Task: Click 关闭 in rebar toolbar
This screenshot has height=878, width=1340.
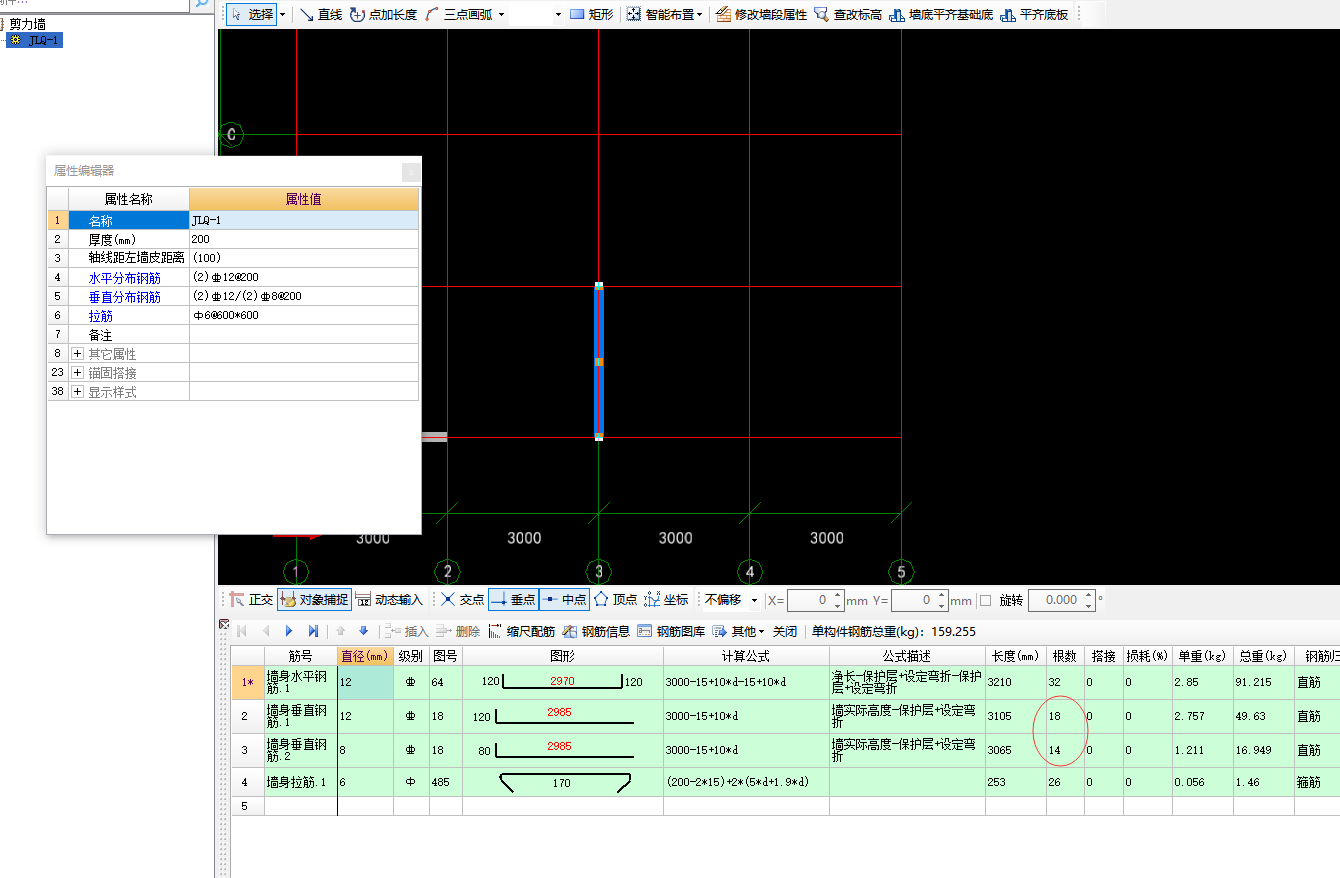Action: pyautogui.click(x=785, y=631)
